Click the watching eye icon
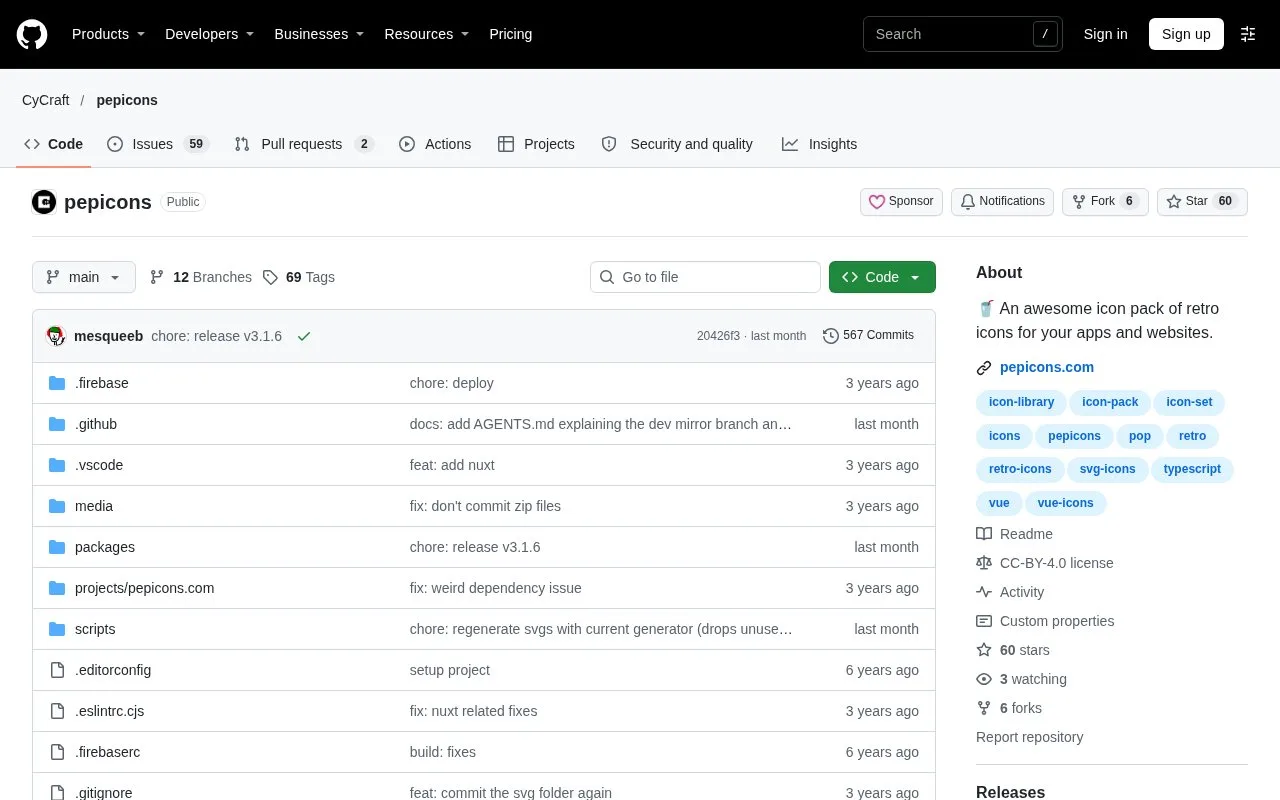 pyautogui.click(x=984, y=679)
